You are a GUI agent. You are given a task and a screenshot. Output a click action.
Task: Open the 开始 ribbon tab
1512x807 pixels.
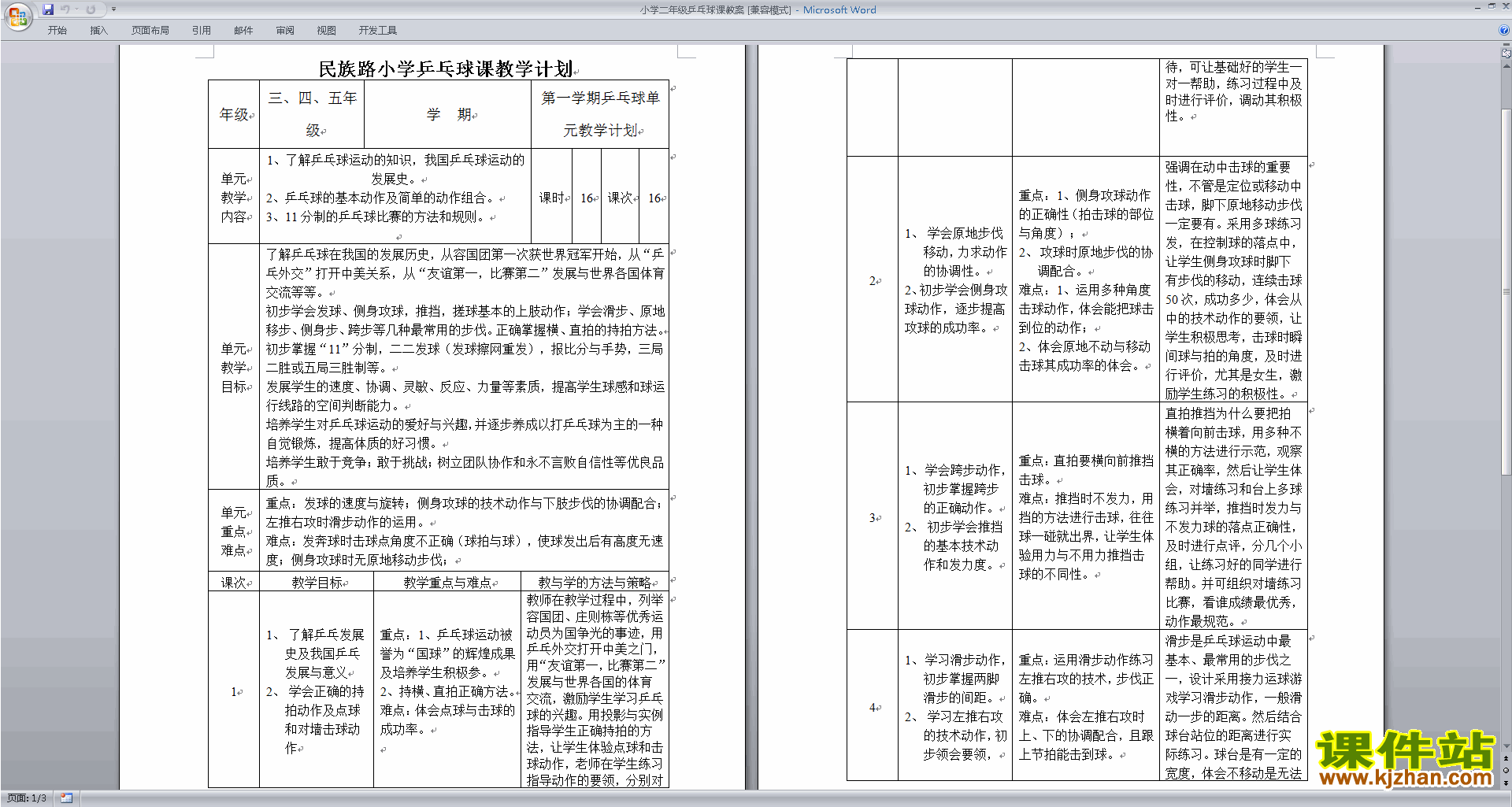click(x=57, y=31)
